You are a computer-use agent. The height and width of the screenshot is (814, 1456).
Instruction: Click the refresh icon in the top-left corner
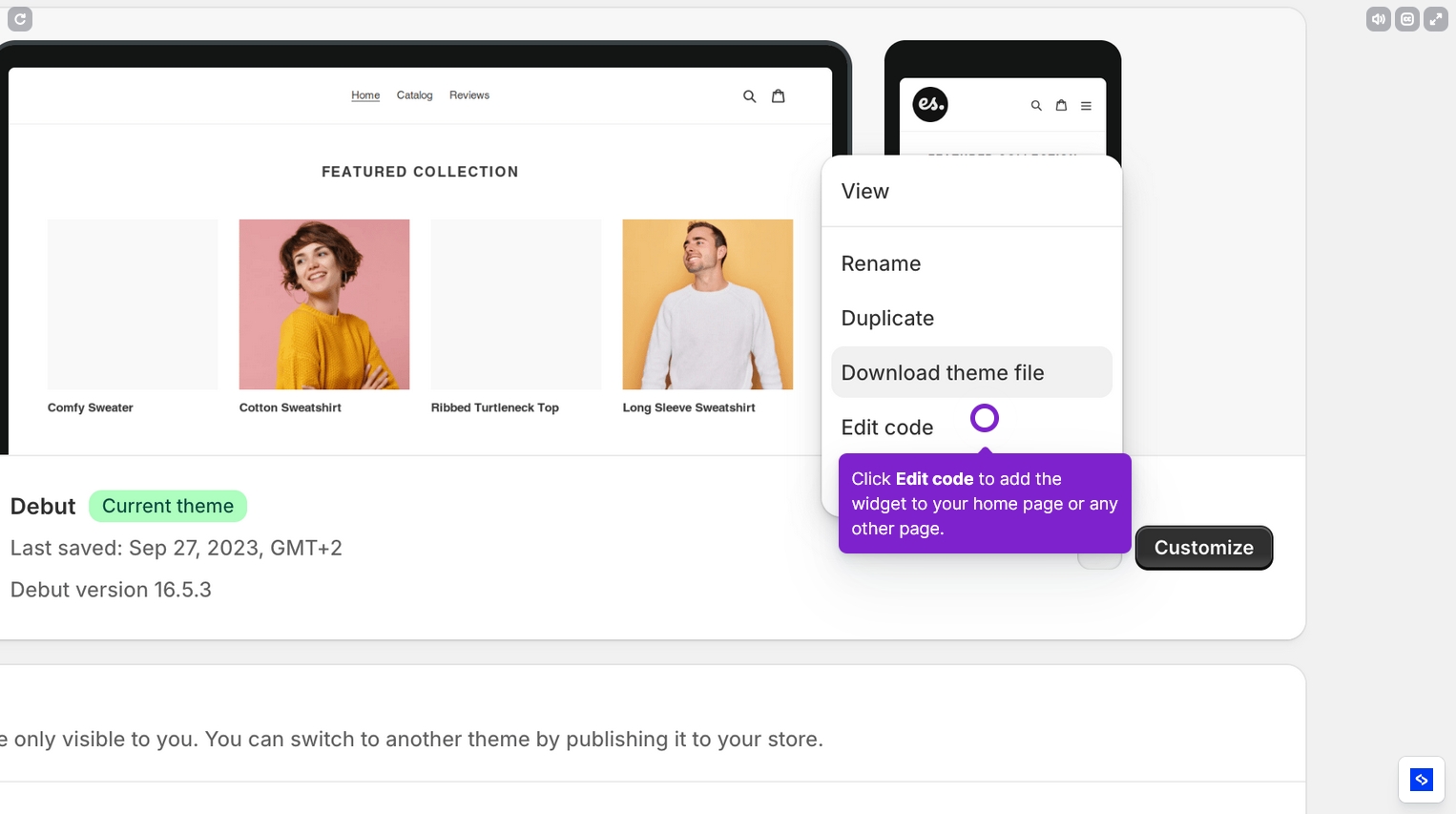coord(20,19)
